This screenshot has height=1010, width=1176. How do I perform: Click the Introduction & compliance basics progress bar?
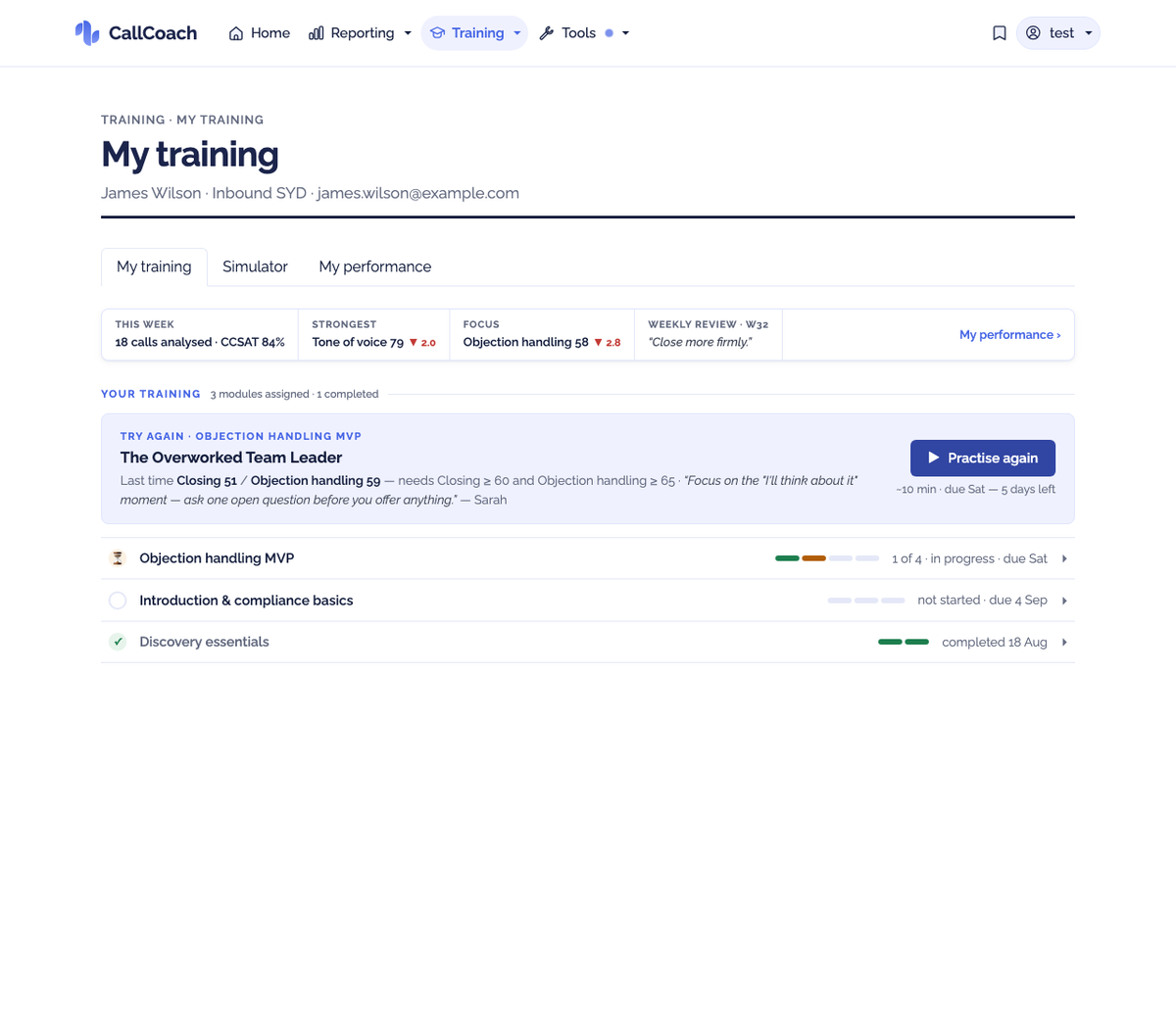(866, 601)
